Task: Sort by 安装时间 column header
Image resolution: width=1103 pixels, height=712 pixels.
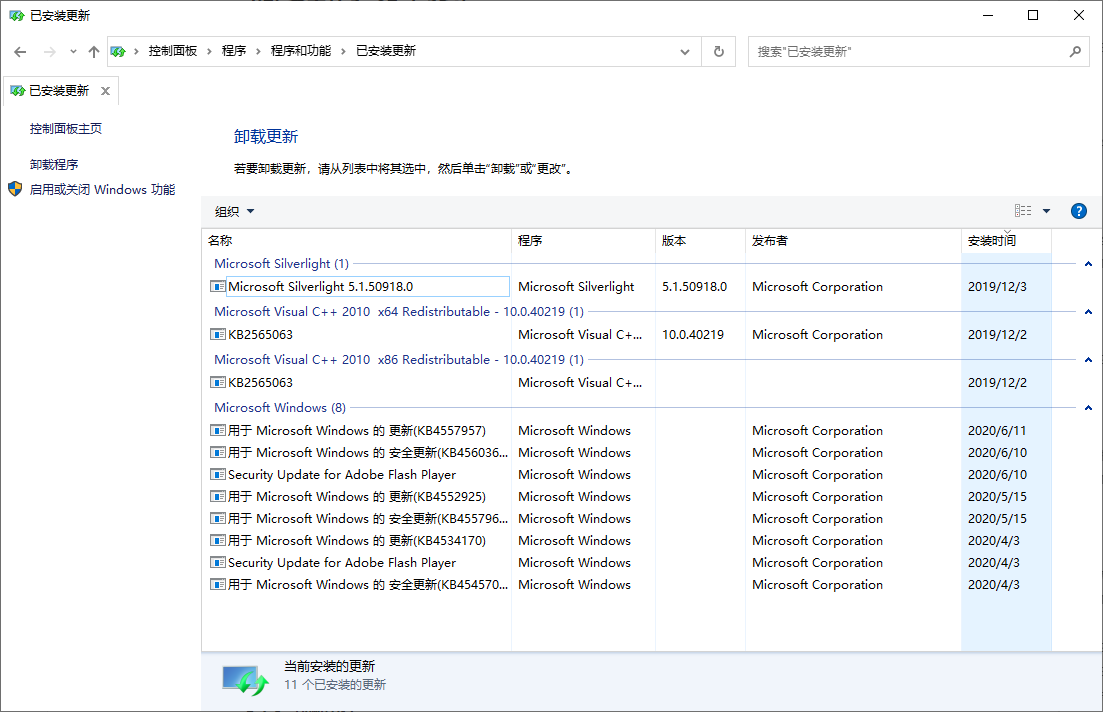Action: tap(1006, 241)
